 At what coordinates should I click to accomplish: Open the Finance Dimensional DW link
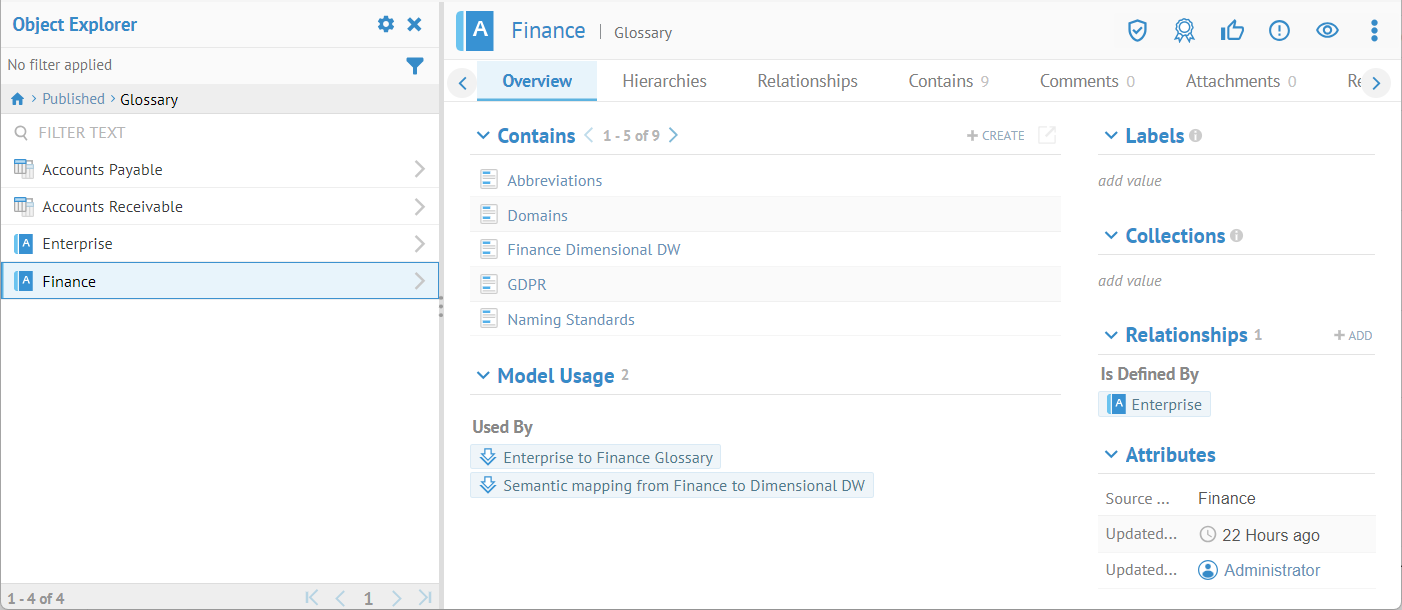(593, 250)
